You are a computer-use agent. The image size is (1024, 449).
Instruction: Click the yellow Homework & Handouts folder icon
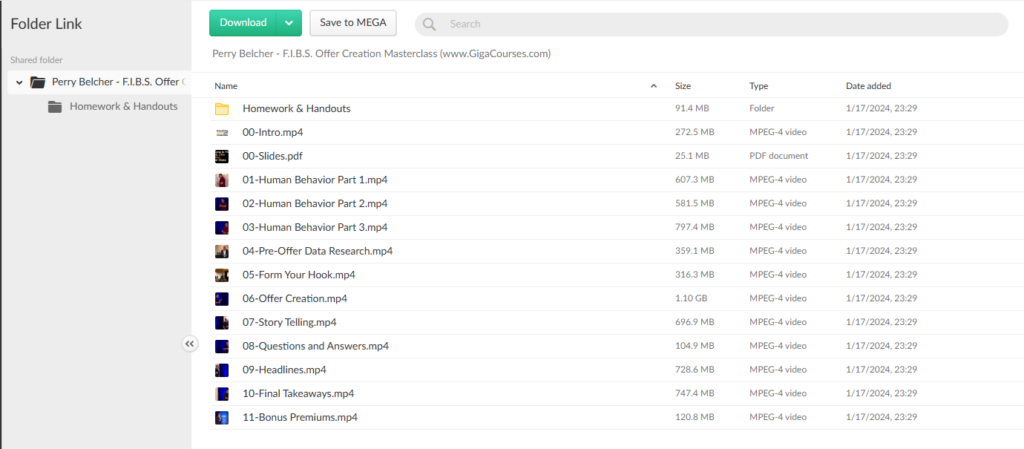click(x=222, y=109)
